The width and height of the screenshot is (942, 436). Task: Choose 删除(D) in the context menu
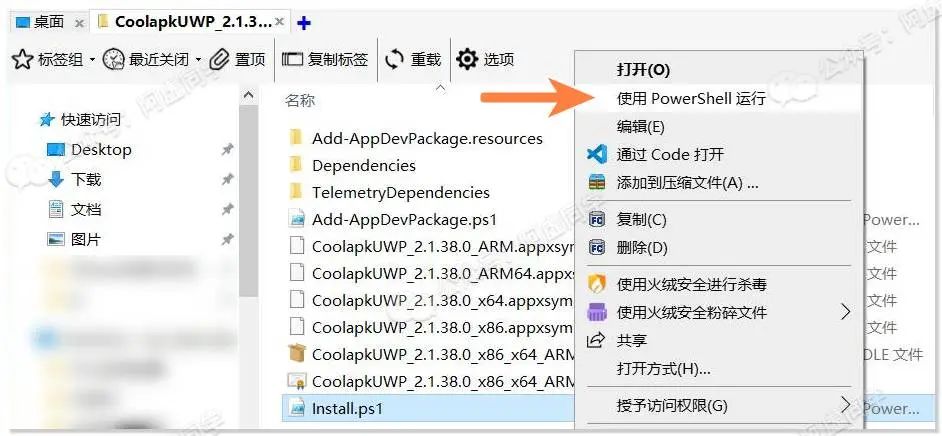pyautogui.click(x=642, y=247)
